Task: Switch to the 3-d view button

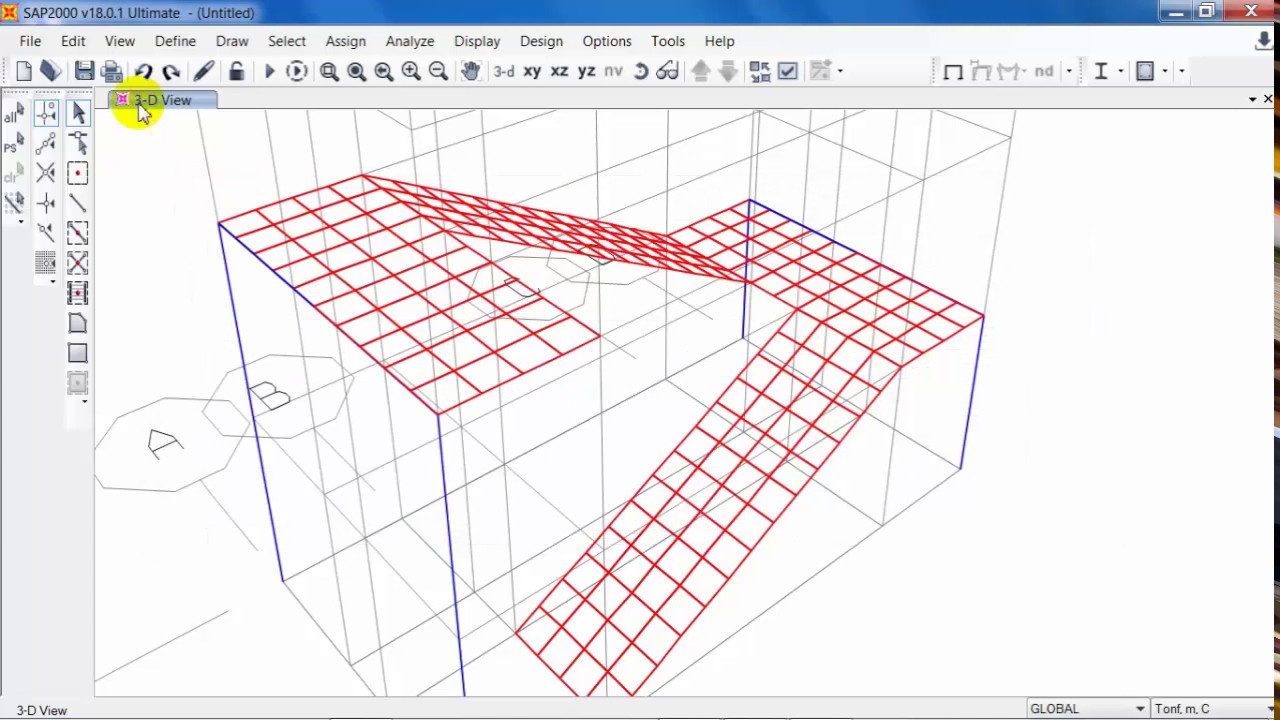Action: (x=504, y=71)
